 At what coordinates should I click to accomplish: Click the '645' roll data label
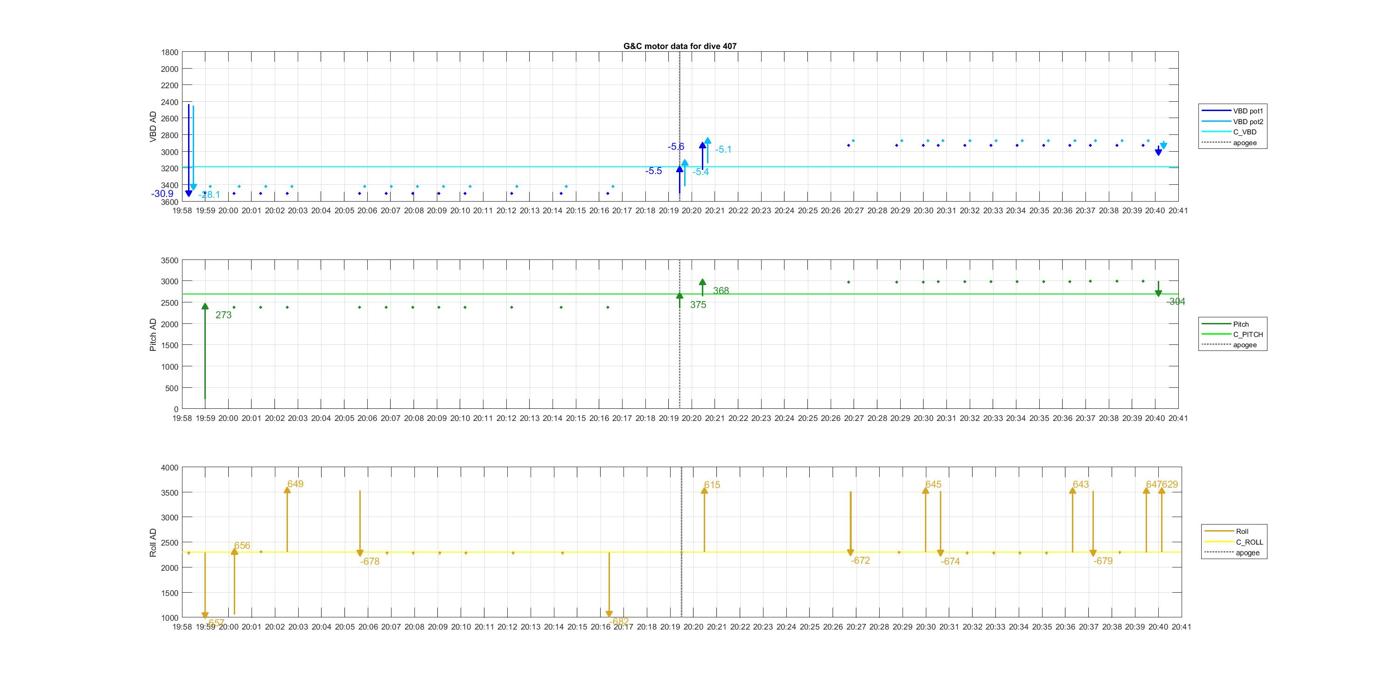(x=933, y=484)
